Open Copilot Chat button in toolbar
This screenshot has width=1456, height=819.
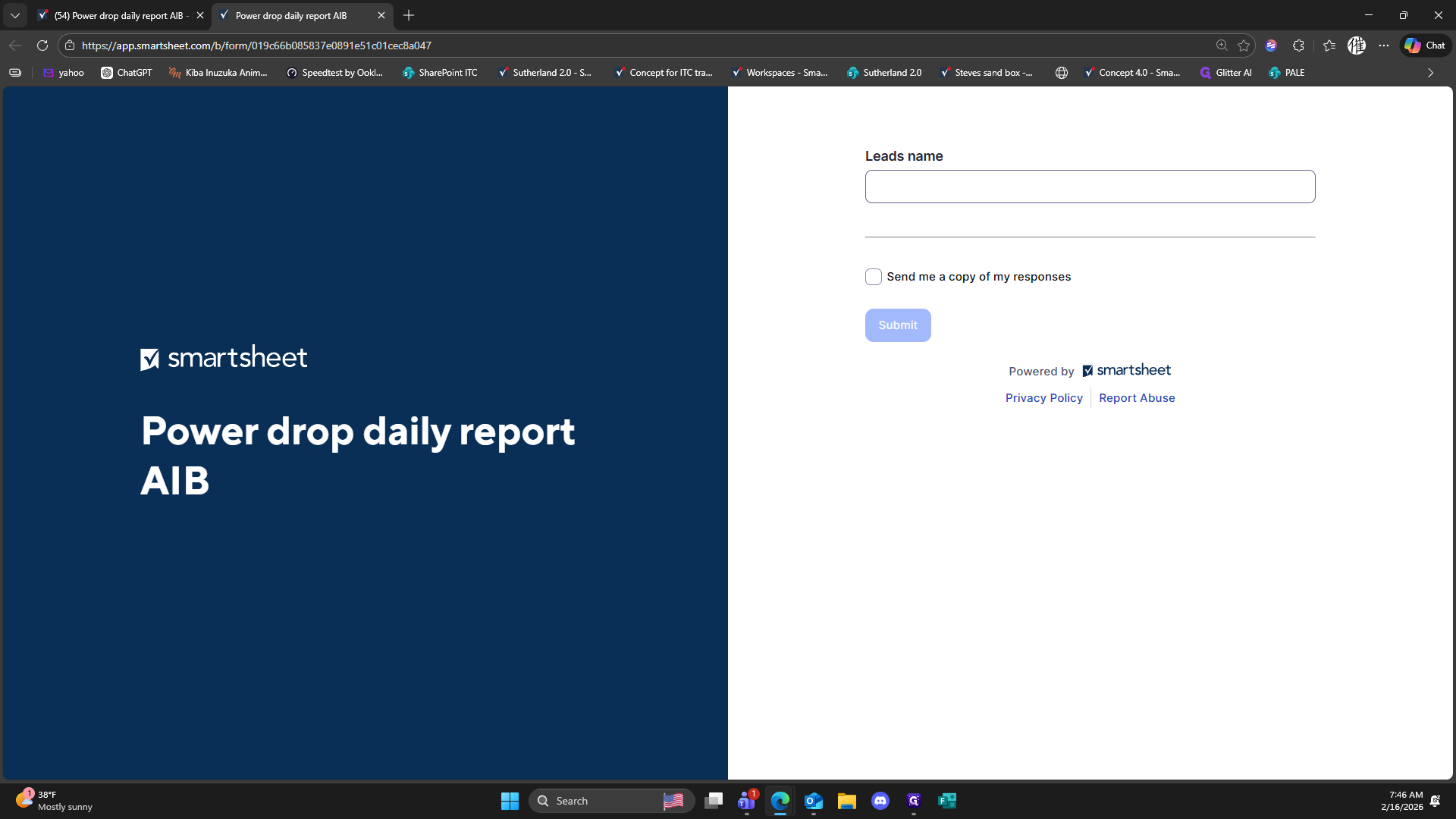(1425, 45)
